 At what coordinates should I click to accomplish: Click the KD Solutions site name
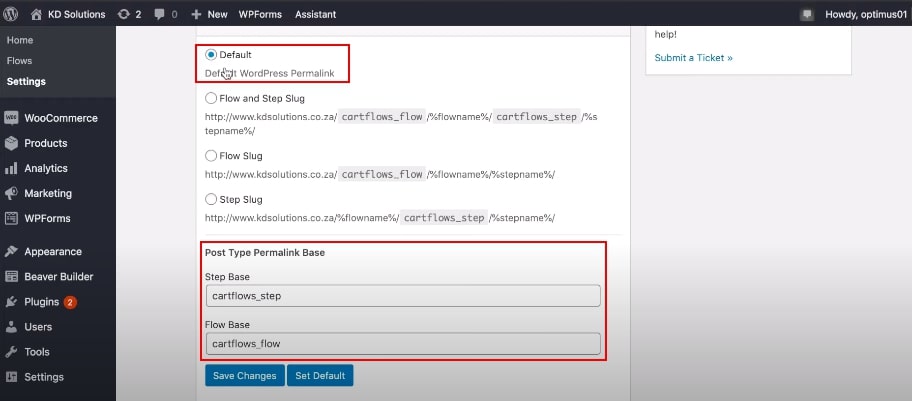coord(76,14)
